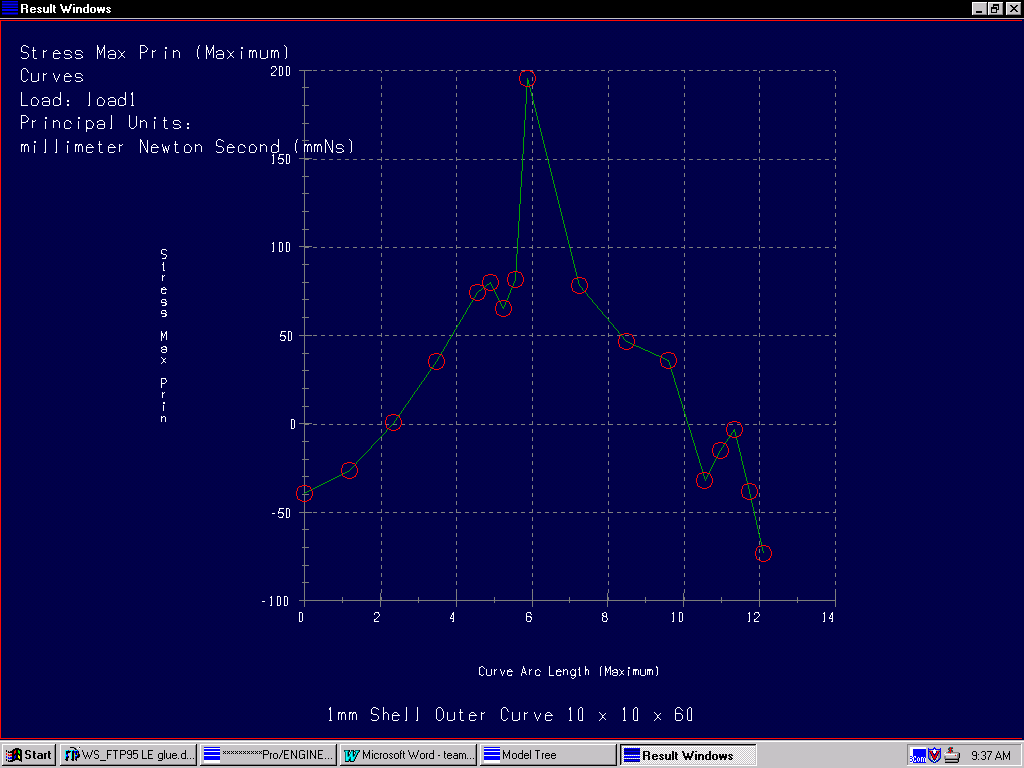
Task: Select Result Windows taskbar button
Action: point(688,755)
